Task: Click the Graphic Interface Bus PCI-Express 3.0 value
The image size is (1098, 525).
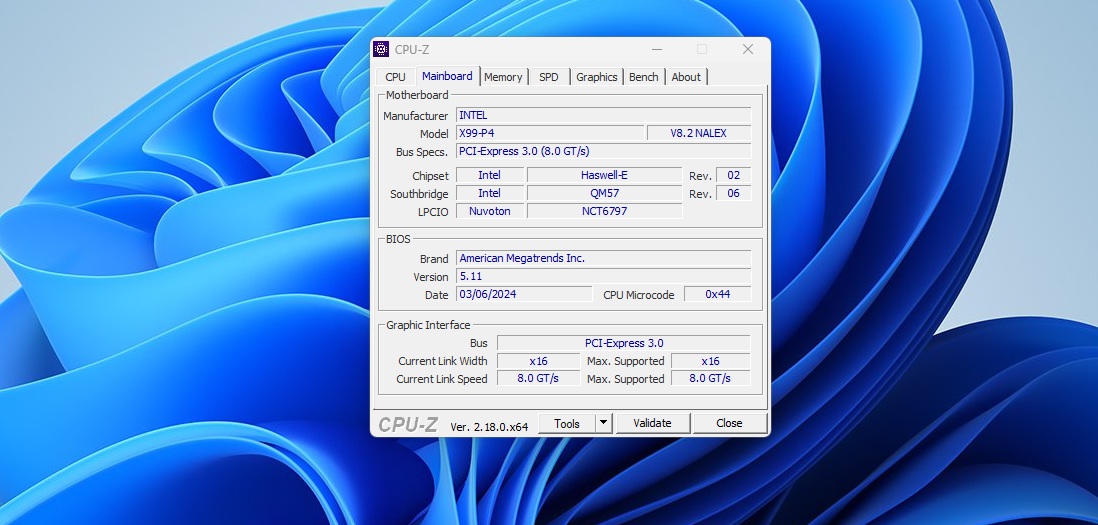Action: [x=624, y=343]
